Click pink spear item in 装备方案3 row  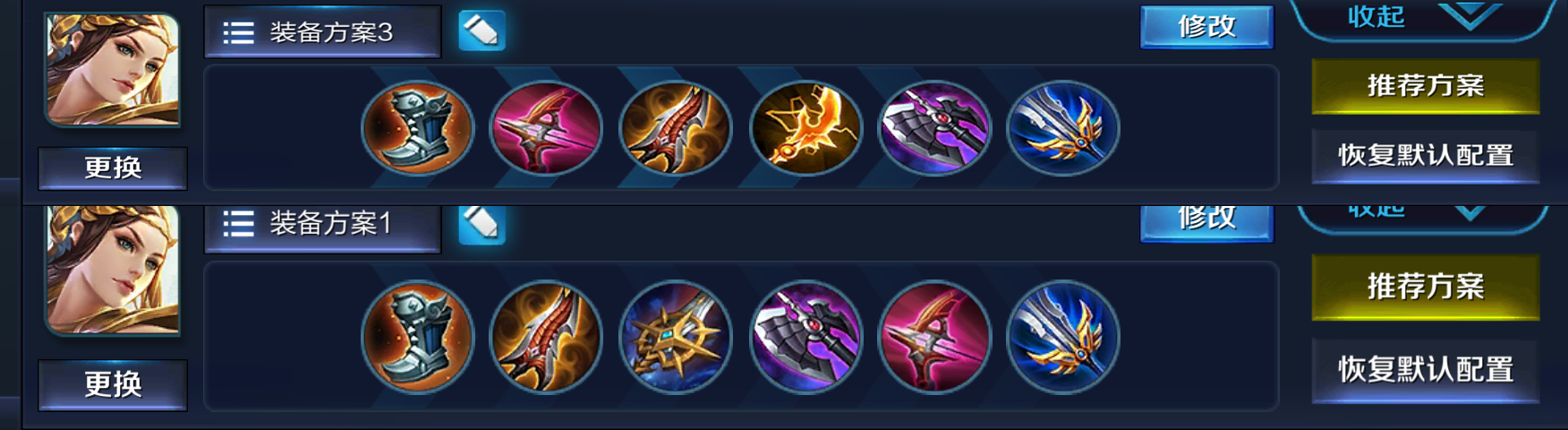546,128
